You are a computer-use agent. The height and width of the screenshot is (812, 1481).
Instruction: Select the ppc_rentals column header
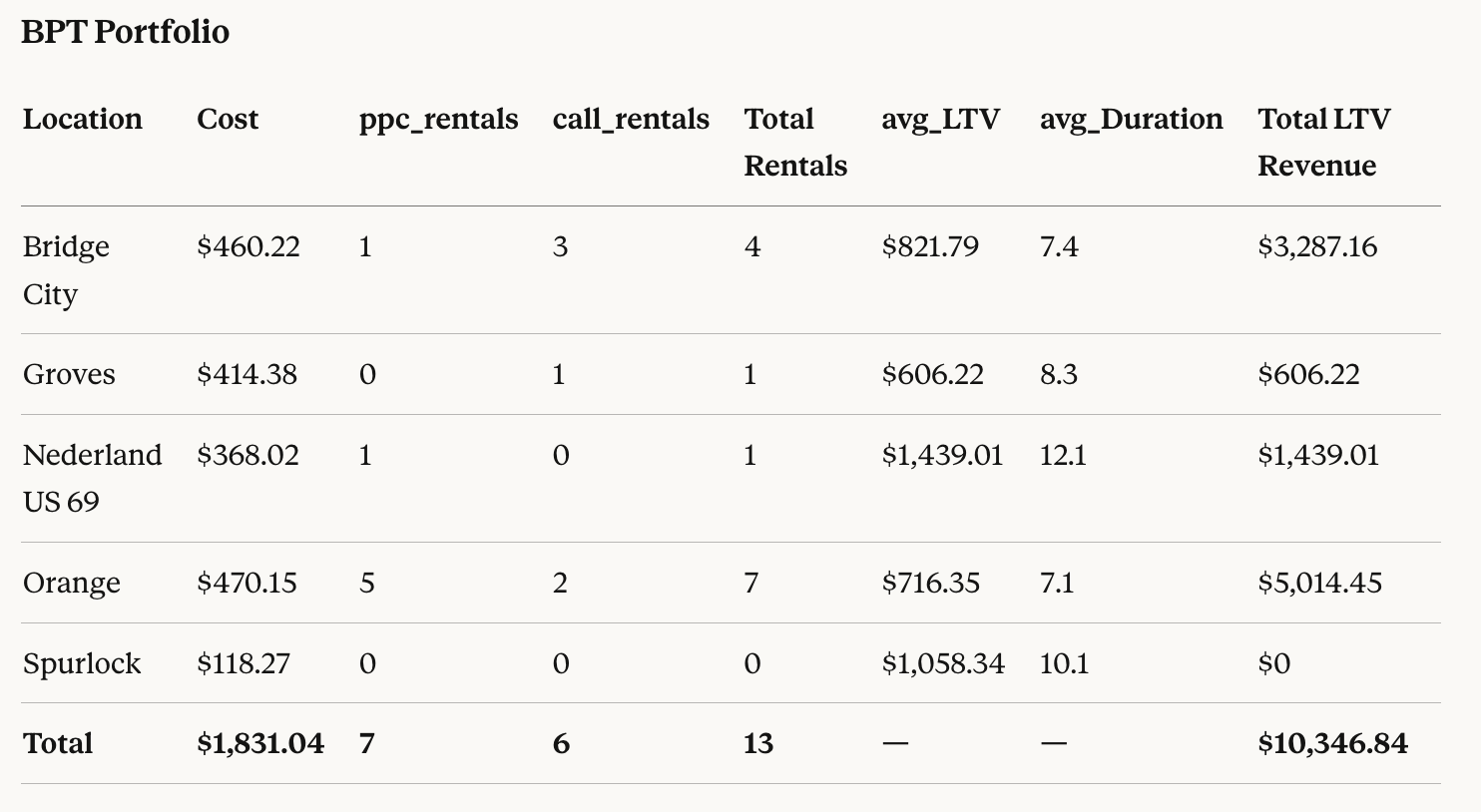438,120
